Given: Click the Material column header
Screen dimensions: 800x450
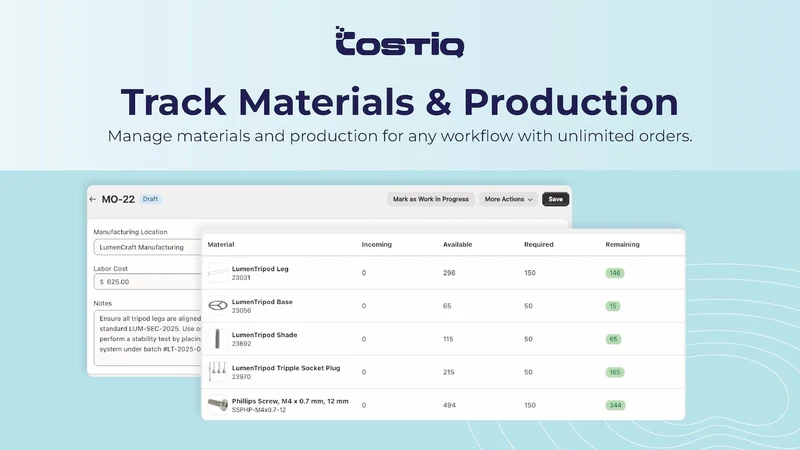Looking at the screenshot, I should click(221, 244).
